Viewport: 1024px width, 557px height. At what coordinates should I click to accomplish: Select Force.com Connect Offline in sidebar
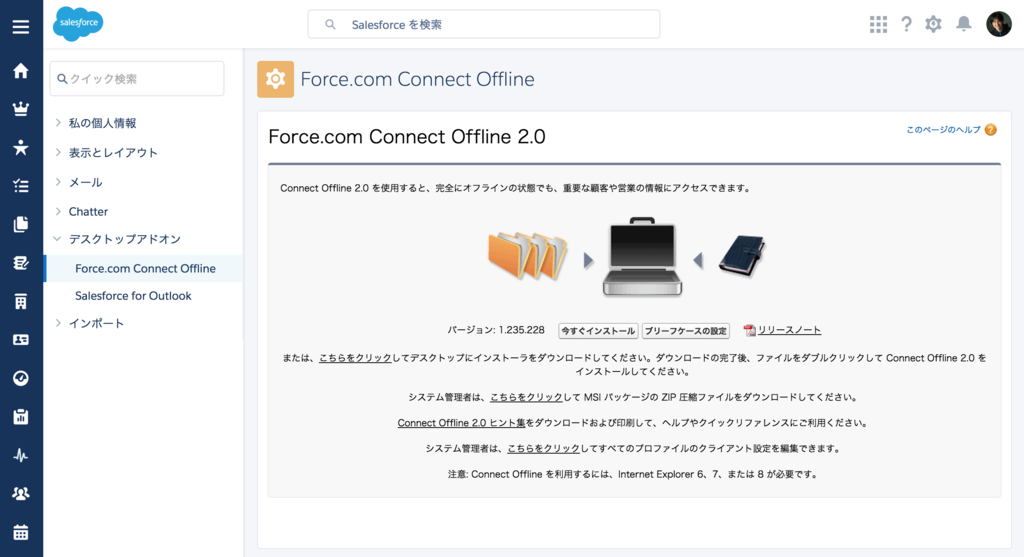(144, 268)
